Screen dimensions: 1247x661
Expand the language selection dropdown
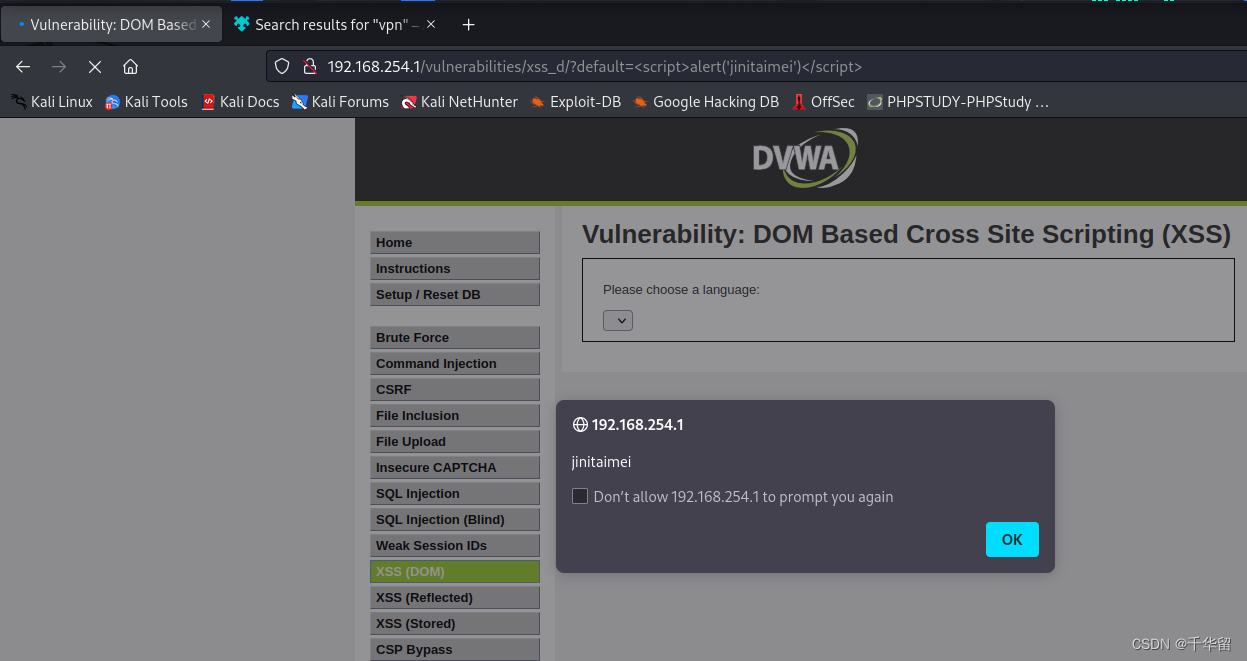coord(618,320)
